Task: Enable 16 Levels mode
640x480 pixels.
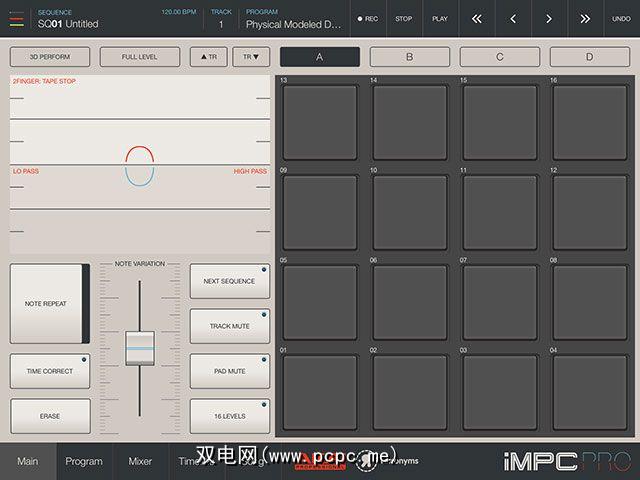Action: pyautogui.click(x=230, y=416)
